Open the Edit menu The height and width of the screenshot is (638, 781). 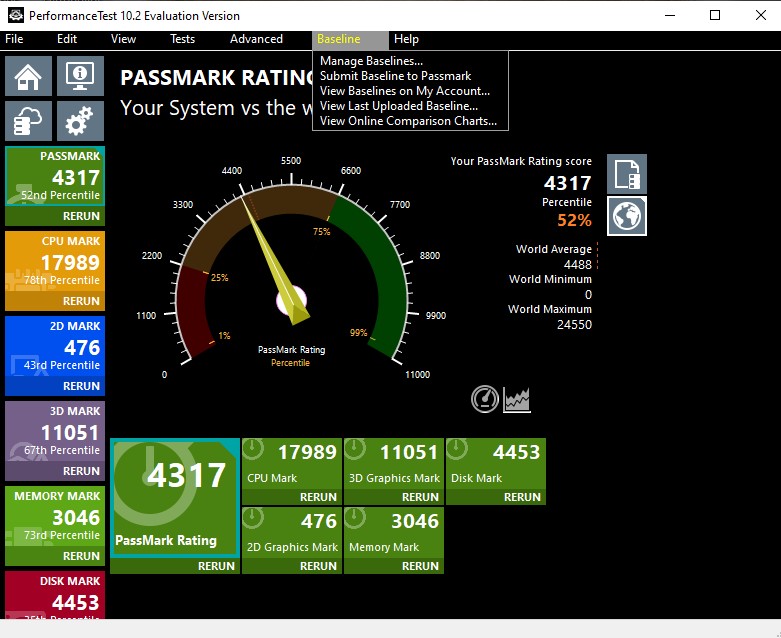pyautogui.click(x=67, y=39)
